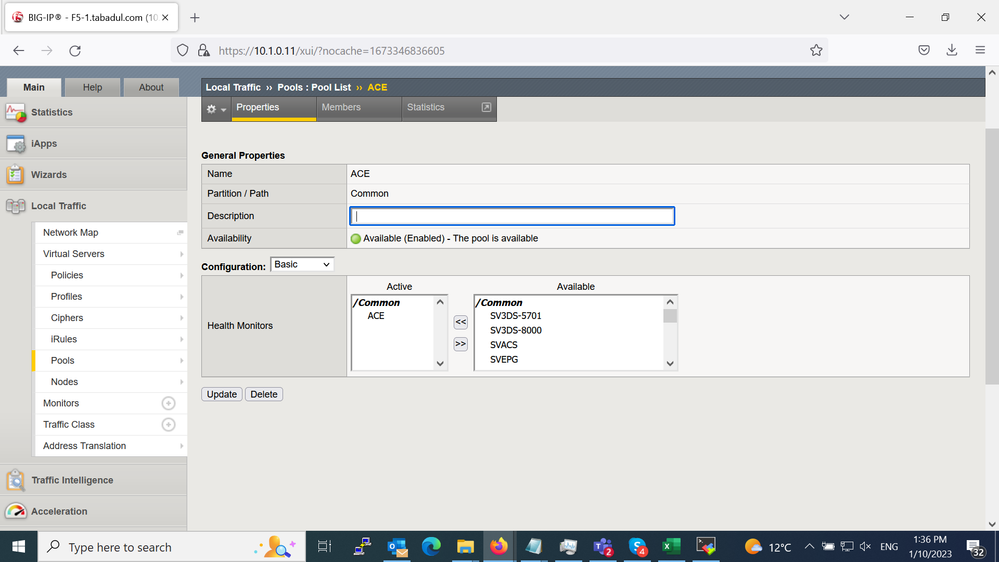Click the Statistics pop-out arrow icon
The width and height of the screenshot is (999, 562).
click(x=487, y=107)
